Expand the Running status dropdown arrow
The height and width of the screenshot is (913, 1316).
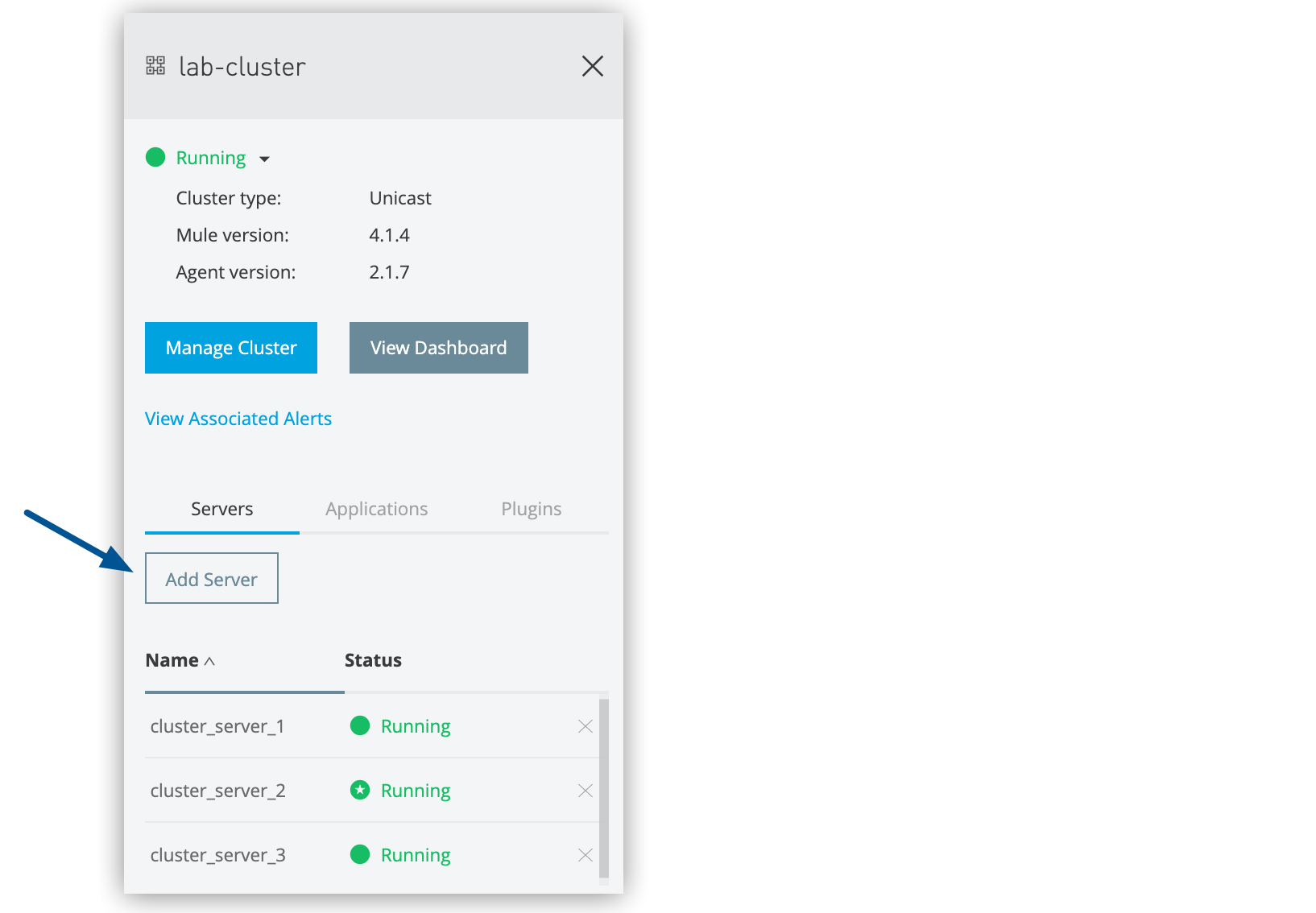(264, 159)
